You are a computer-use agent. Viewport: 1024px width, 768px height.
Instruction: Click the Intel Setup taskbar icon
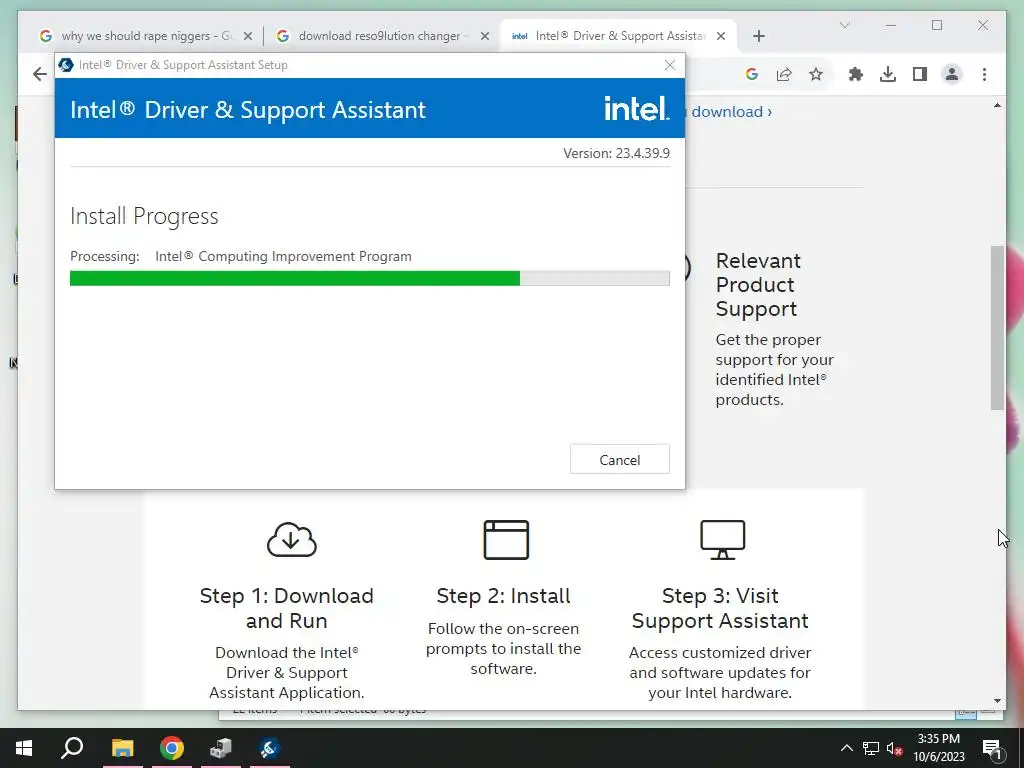(270, 748)
